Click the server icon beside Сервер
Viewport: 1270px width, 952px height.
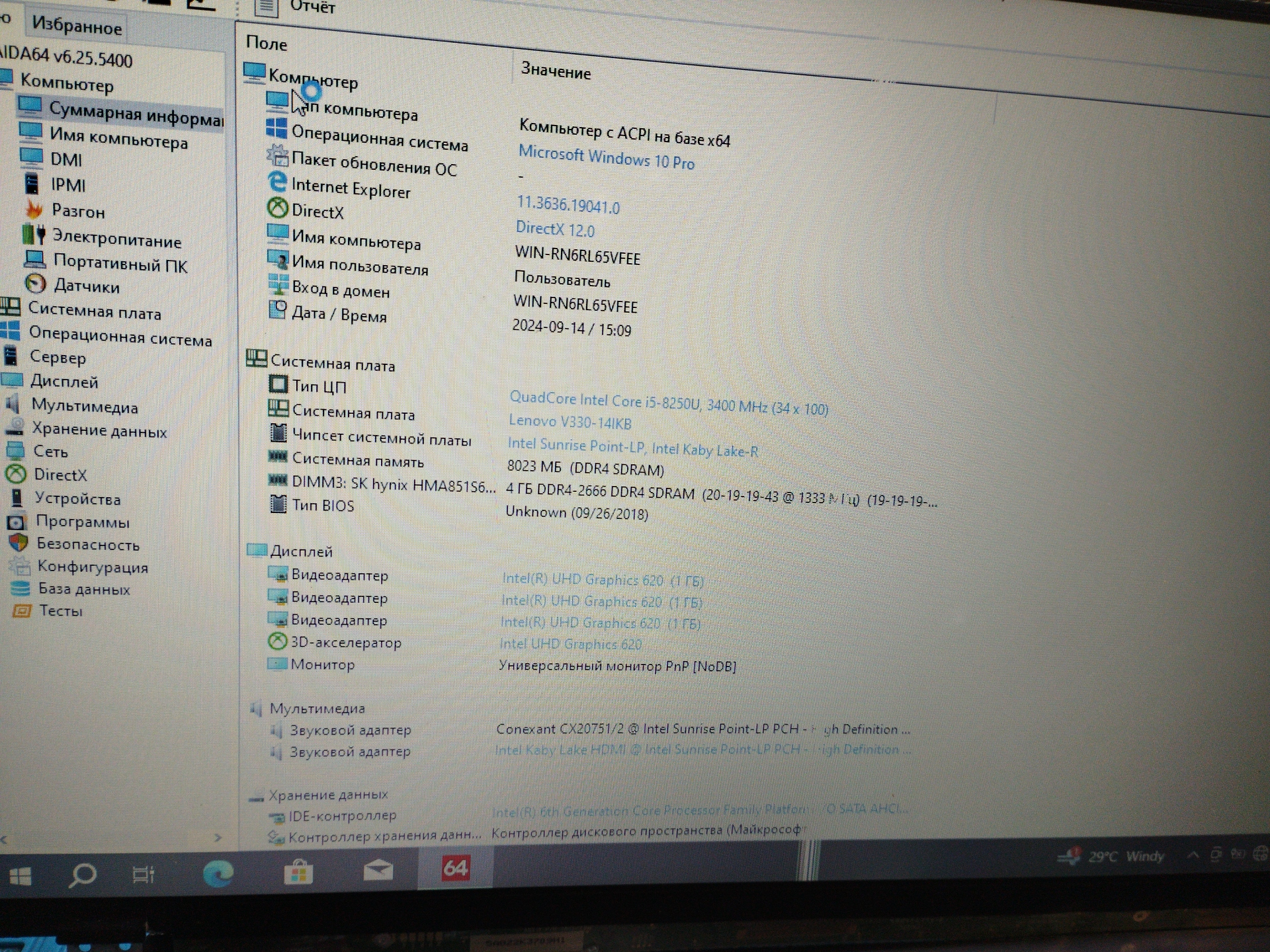click(11, 356)
